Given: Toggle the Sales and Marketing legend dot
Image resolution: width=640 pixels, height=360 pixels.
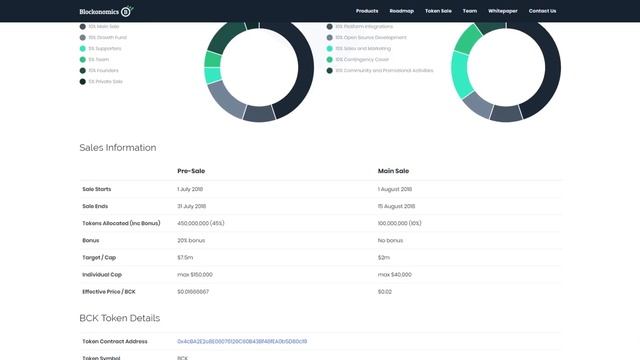Looking at the screenshot, I should [329, 49].
